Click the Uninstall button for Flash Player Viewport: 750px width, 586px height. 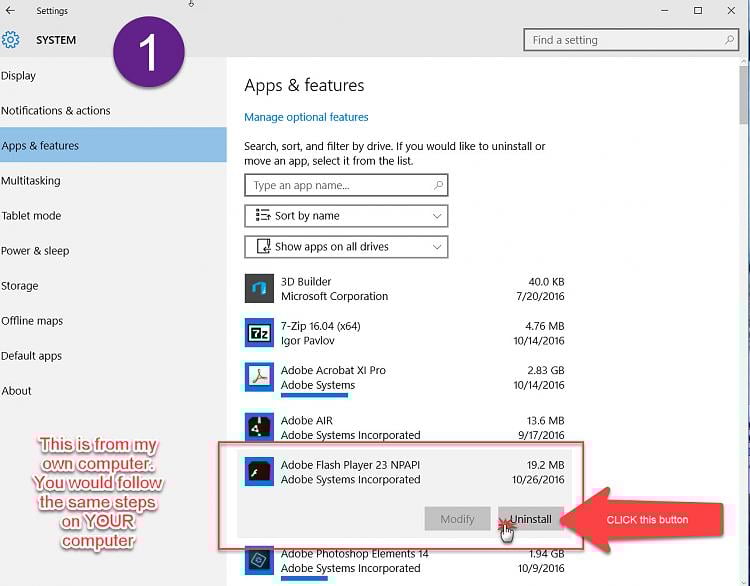tap(530, 519)
